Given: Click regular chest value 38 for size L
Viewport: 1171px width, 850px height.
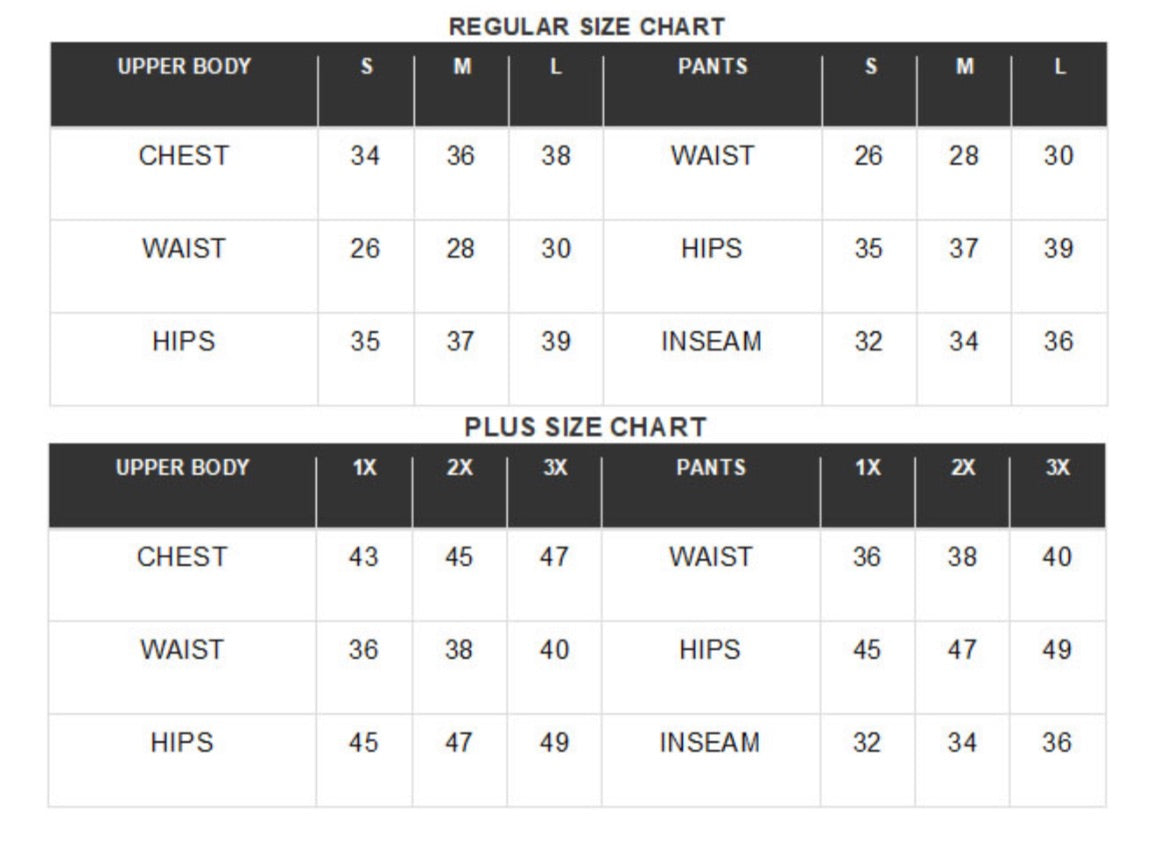Looking at the screenshot, I should [556, 156].
